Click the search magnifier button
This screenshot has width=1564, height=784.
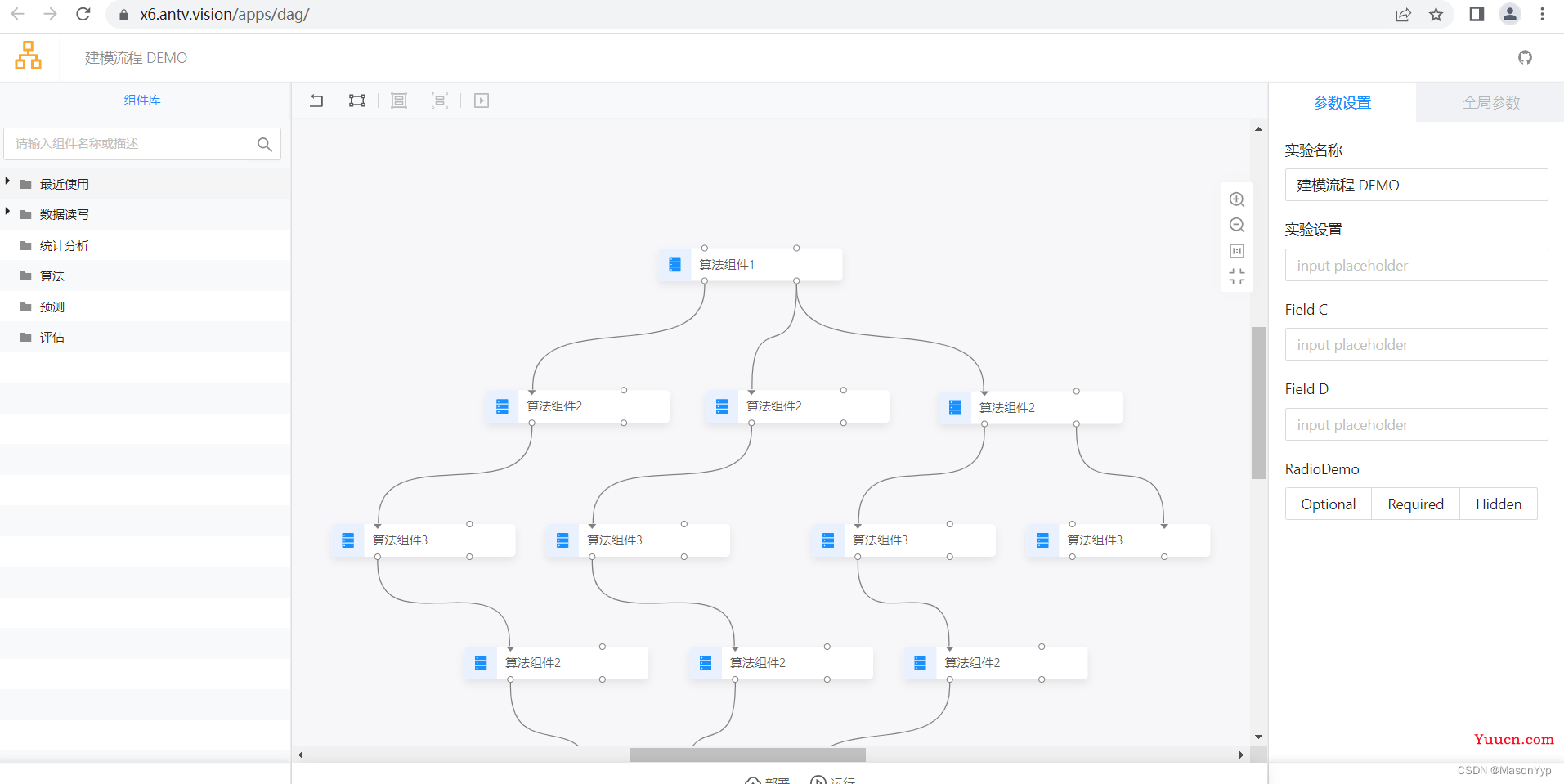click(x=264, y=144)
